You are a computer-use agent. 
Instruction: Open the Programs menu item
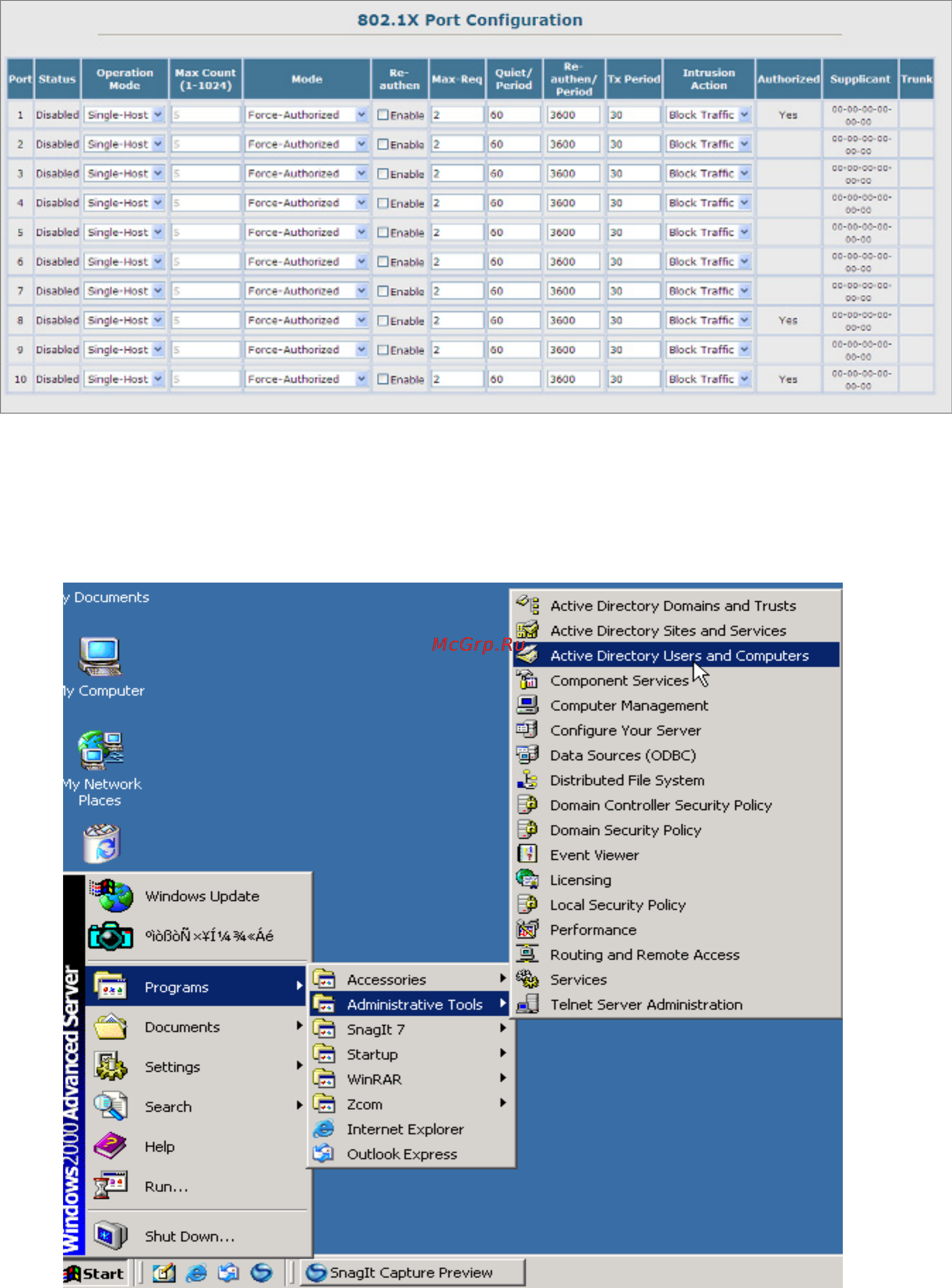tap(195, 987)
